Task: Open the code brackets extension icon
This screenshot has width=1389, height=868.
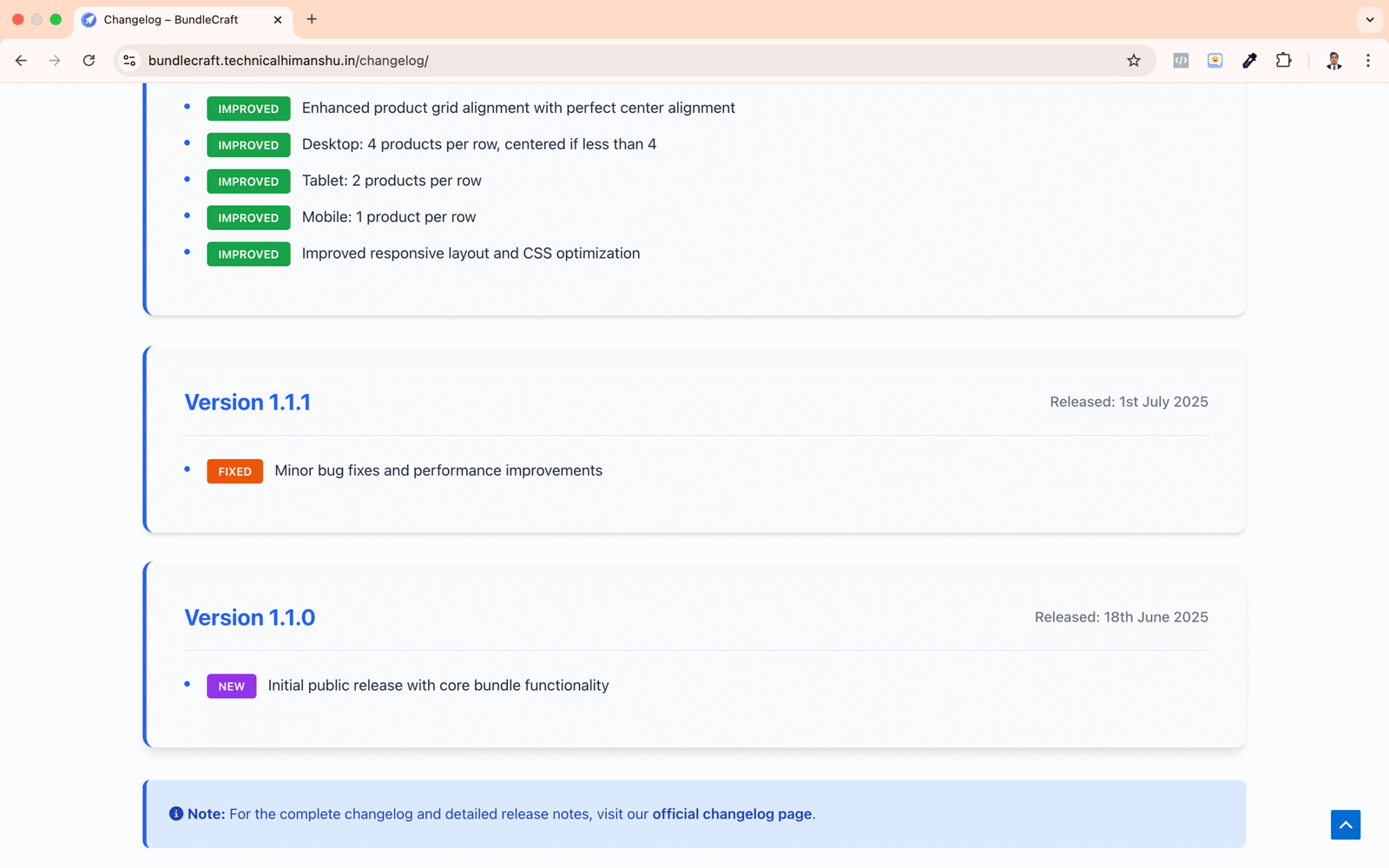Action: point(1181,61)
